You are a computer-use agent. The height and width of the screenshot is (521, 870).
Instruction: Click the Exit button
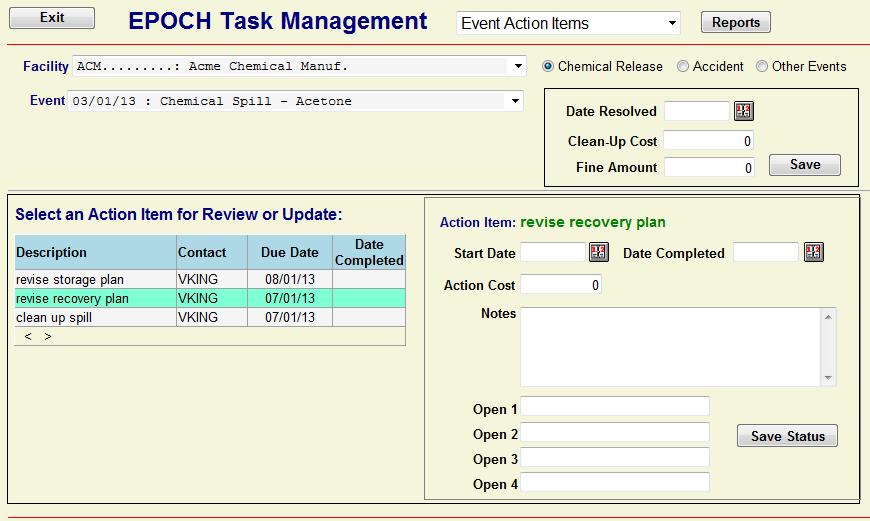tap(52, 18)
